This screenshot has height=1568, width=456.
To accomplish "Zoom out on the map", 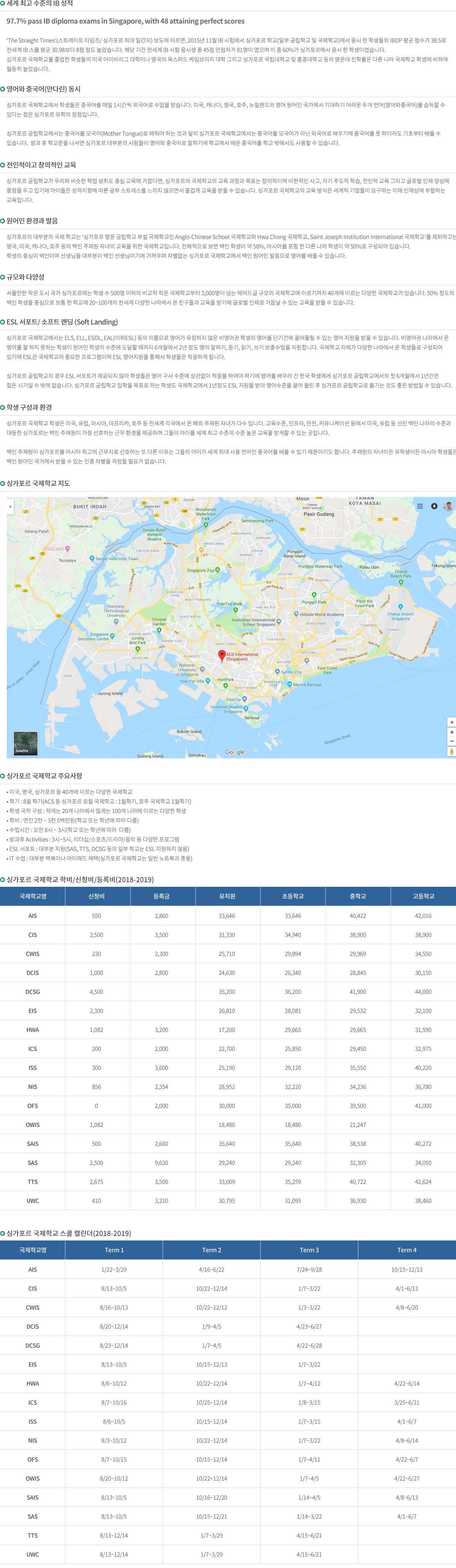I will [x=451, y=741].
